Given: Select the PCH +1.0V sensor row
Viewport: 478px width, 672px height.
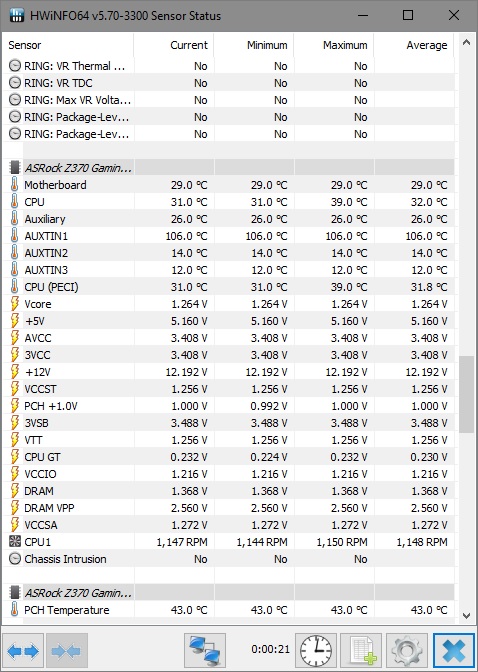Looking at the screenshot, I should (228, 406).
